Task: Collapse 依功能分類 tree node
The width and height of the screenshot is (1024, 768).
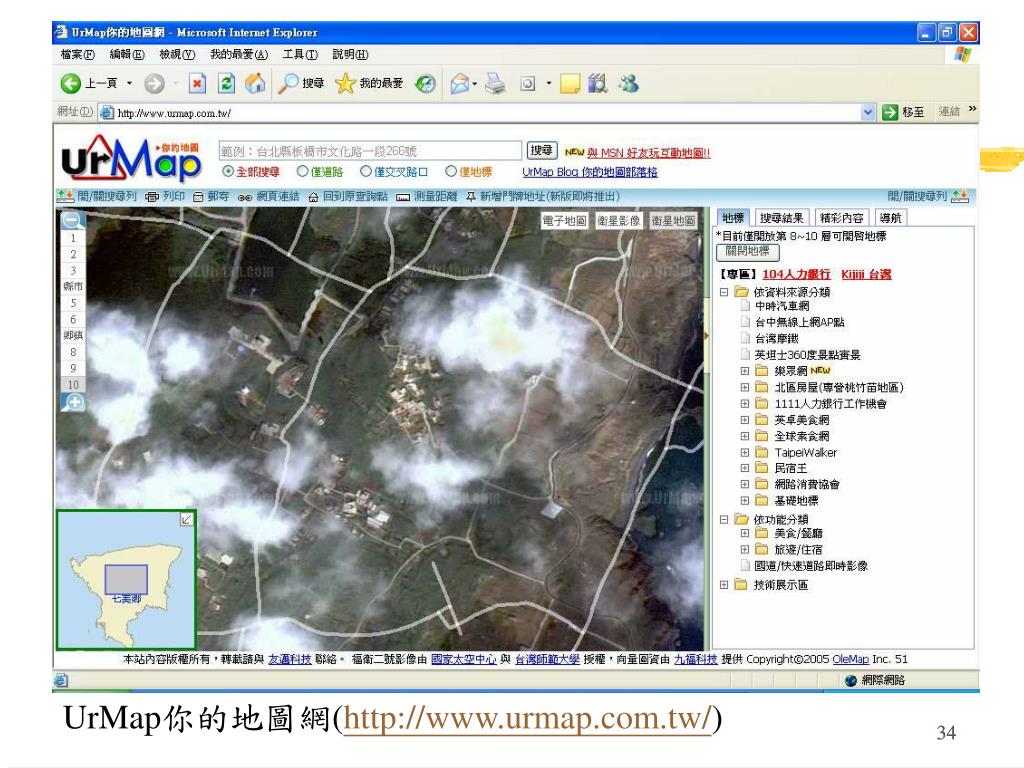Action: point(724,519)
